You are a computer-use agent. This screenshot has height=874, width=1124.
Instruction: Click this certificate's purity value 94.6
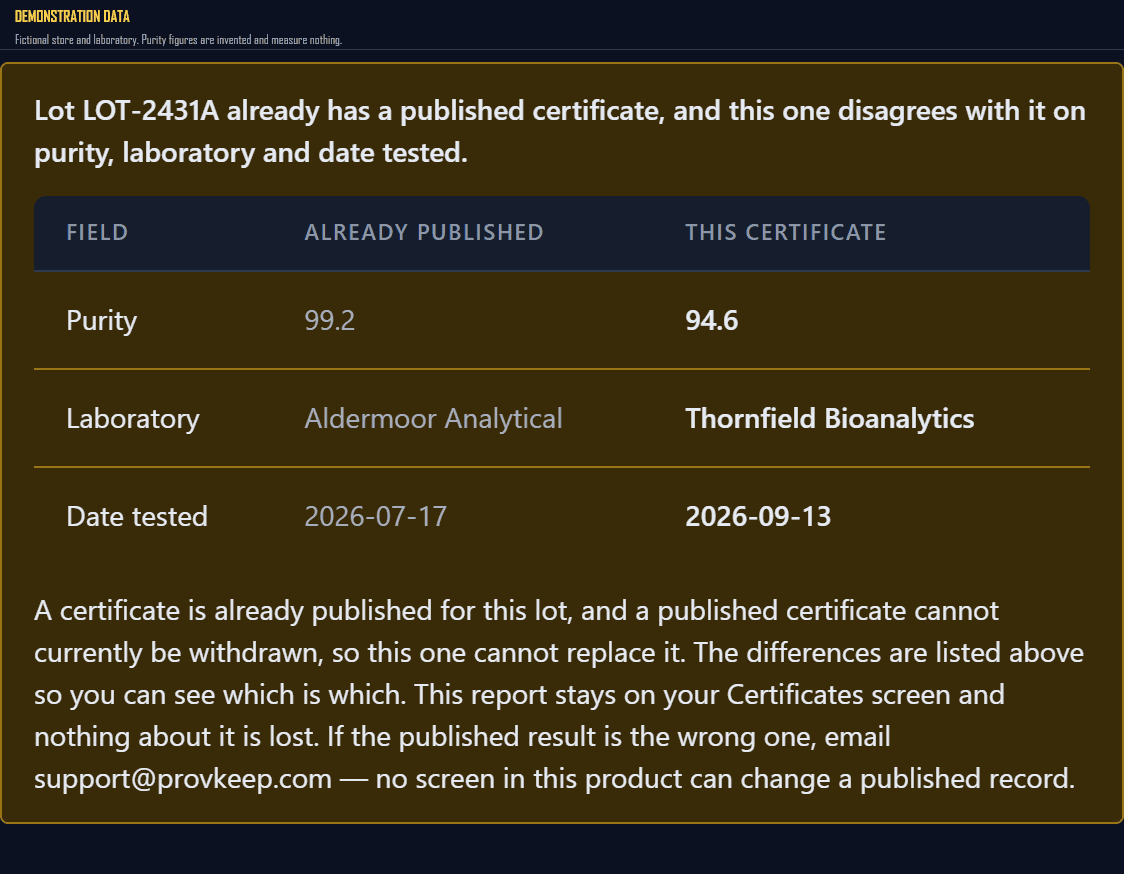click(711, 320)
